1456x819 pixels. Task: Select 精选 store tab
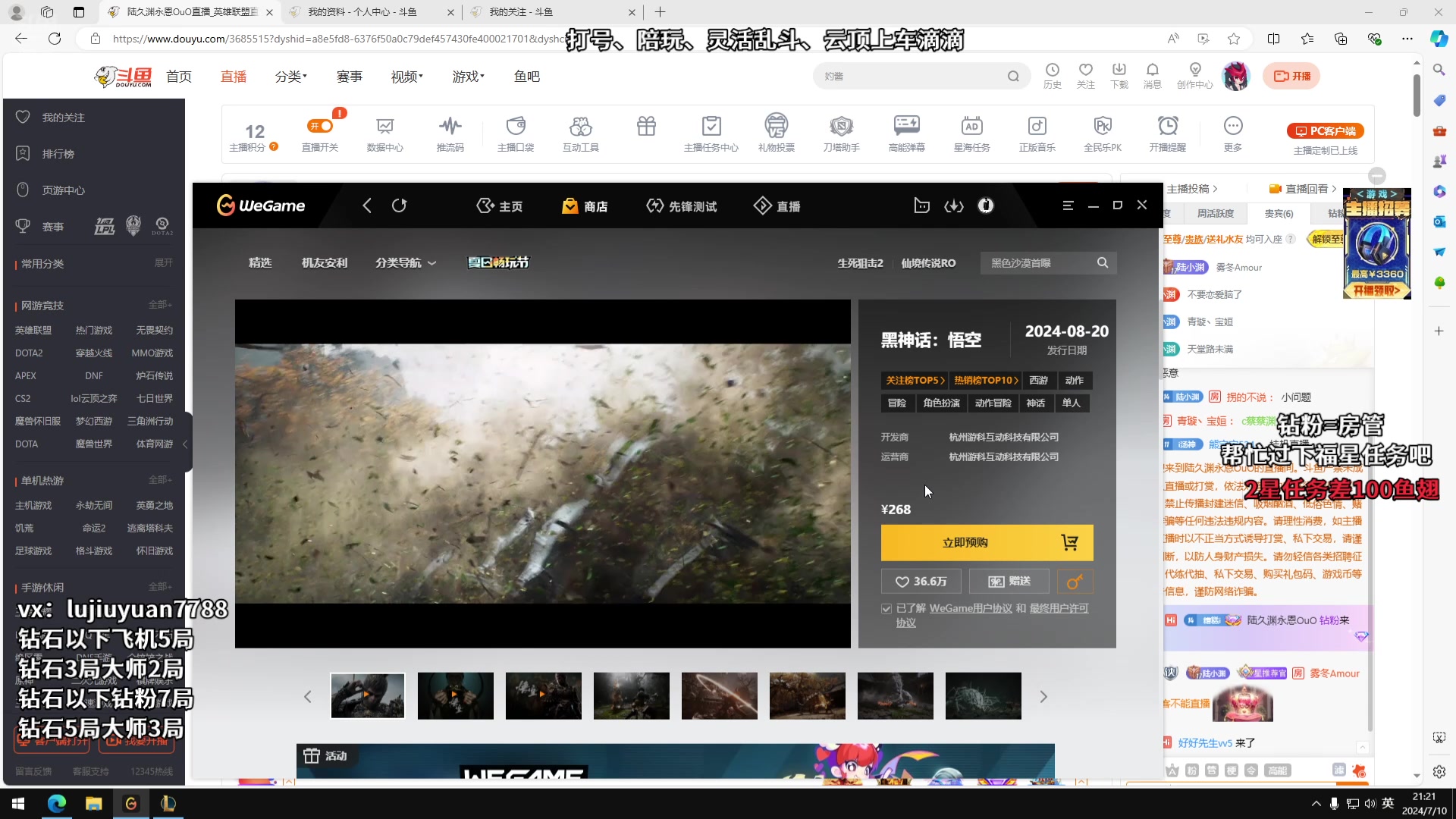260,262
